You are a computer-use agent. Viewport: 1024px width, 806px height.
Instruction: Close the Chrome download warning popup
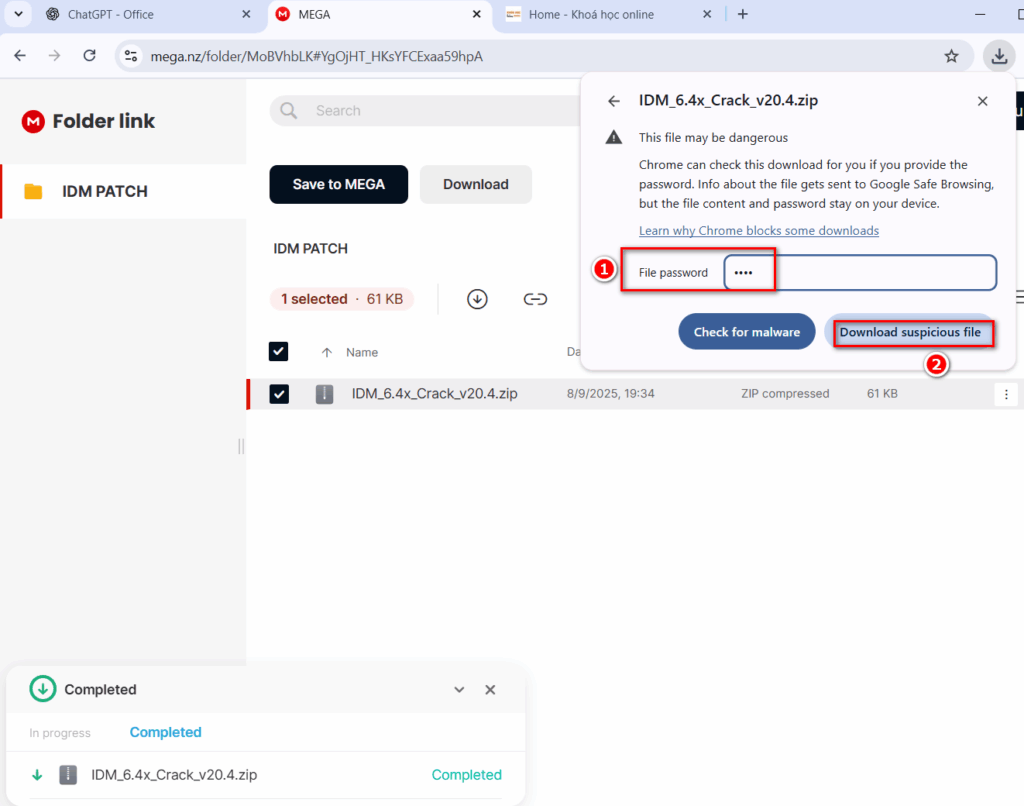point(982,101)
